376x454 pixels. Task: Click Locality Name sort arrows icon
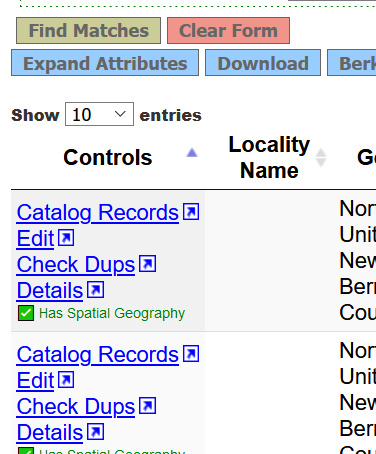click(321, 157)
